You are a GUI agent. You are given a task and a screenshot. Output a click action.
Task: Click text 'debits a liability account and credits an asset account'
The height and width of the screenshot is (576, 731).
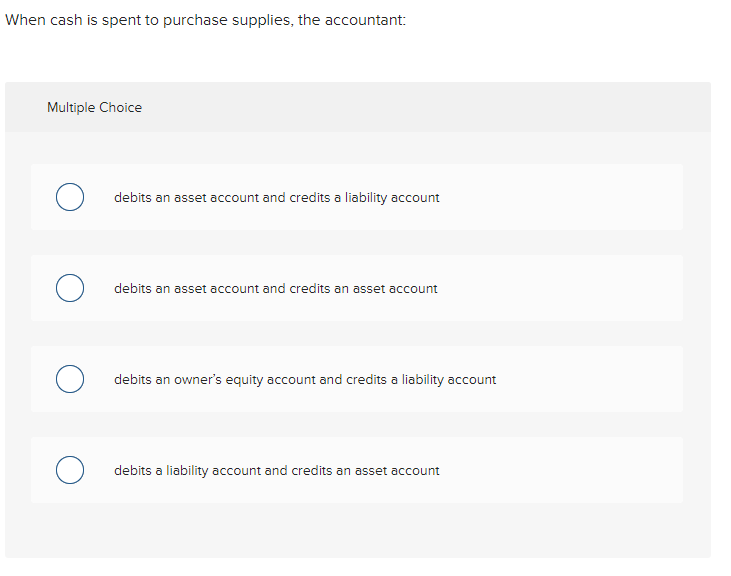tap(276, 470)
